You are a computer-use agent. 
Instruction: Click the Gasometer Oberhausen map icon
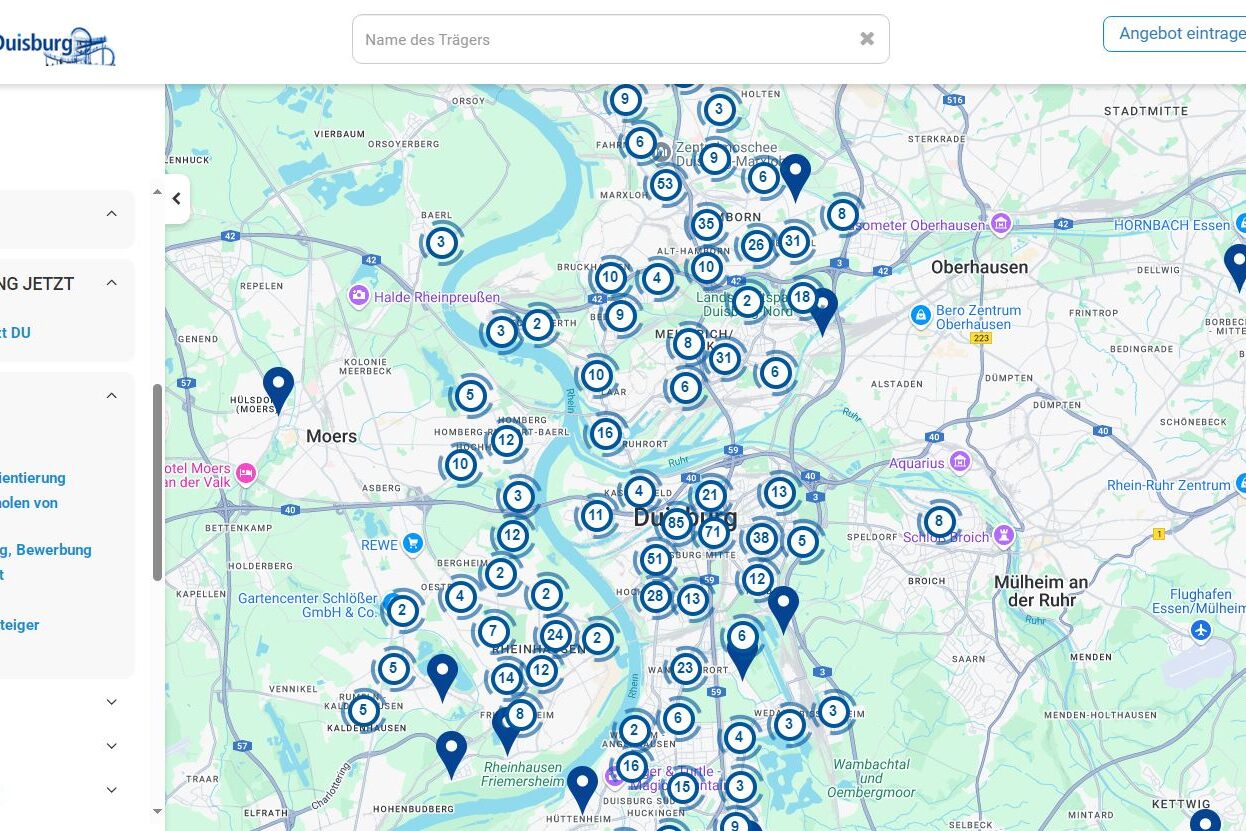(x=1000, y=223)
